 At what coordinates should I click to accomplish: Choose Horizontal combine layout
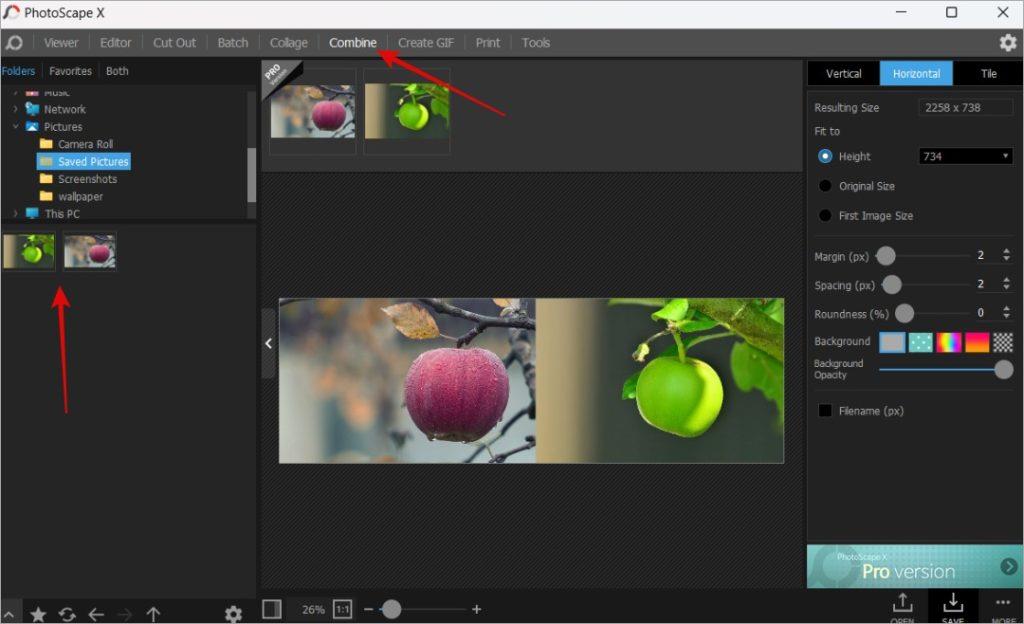coord(916,74)
